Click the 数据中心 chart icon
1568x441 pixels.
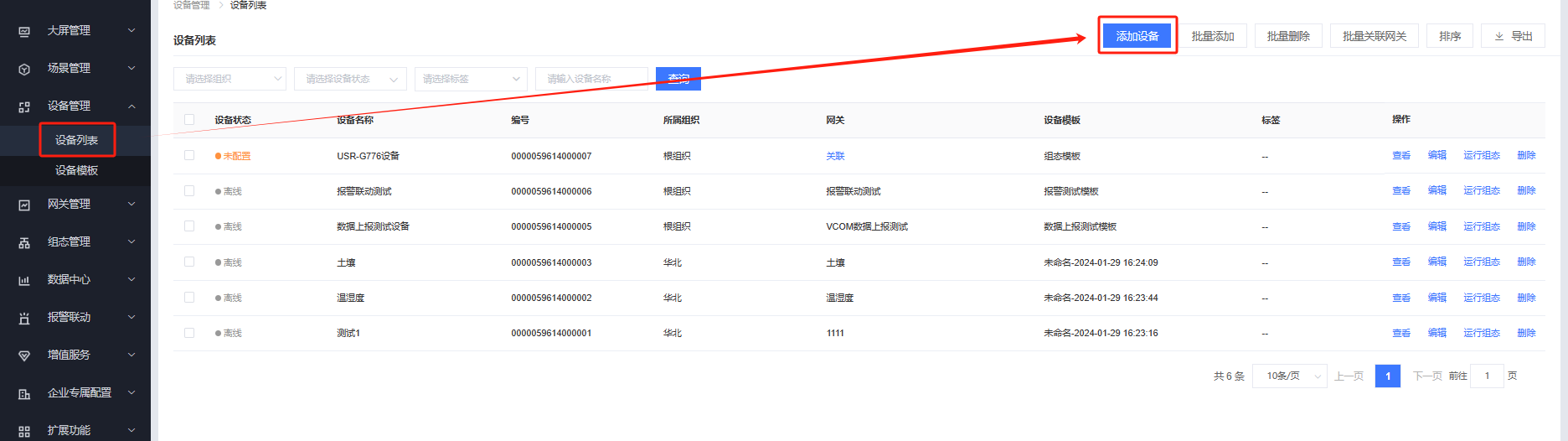(x=24, y=280)
